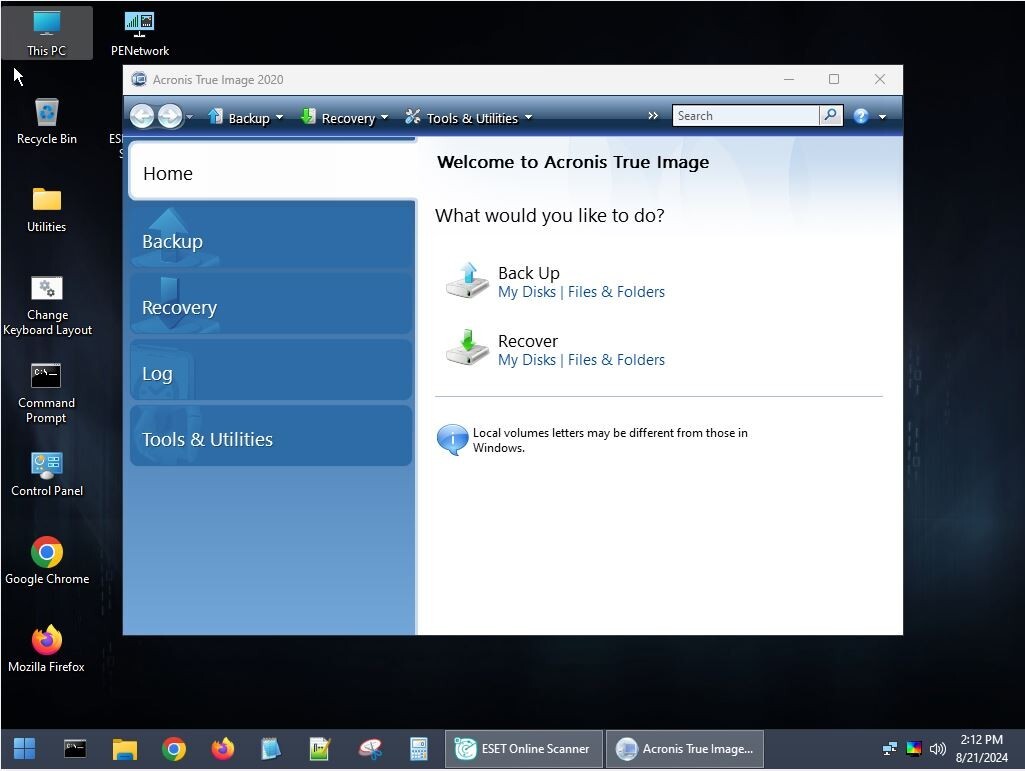Expand the toolbar overflow chevron
Image resolution: width=1025 pixels, height=771 pixels.
[653, 116]
